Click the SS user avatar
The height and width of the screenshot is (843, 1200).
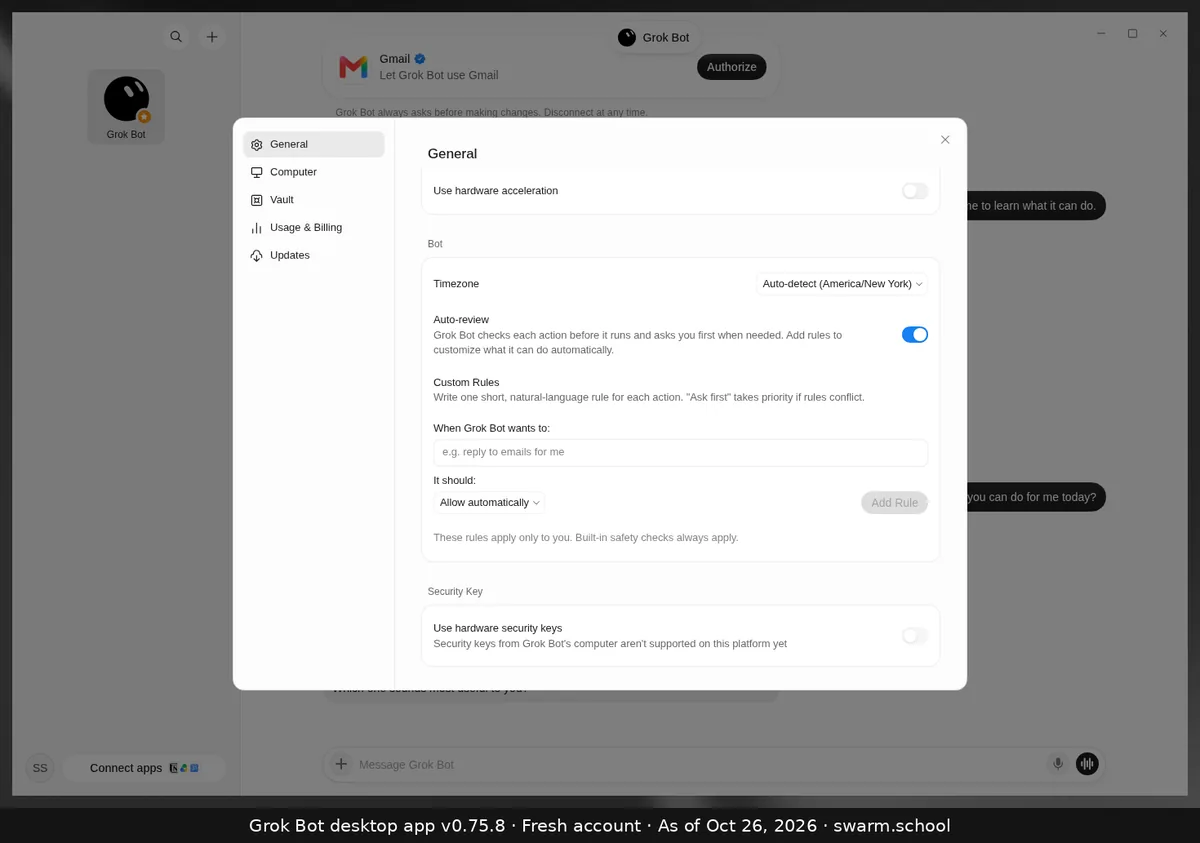[40, 768]
